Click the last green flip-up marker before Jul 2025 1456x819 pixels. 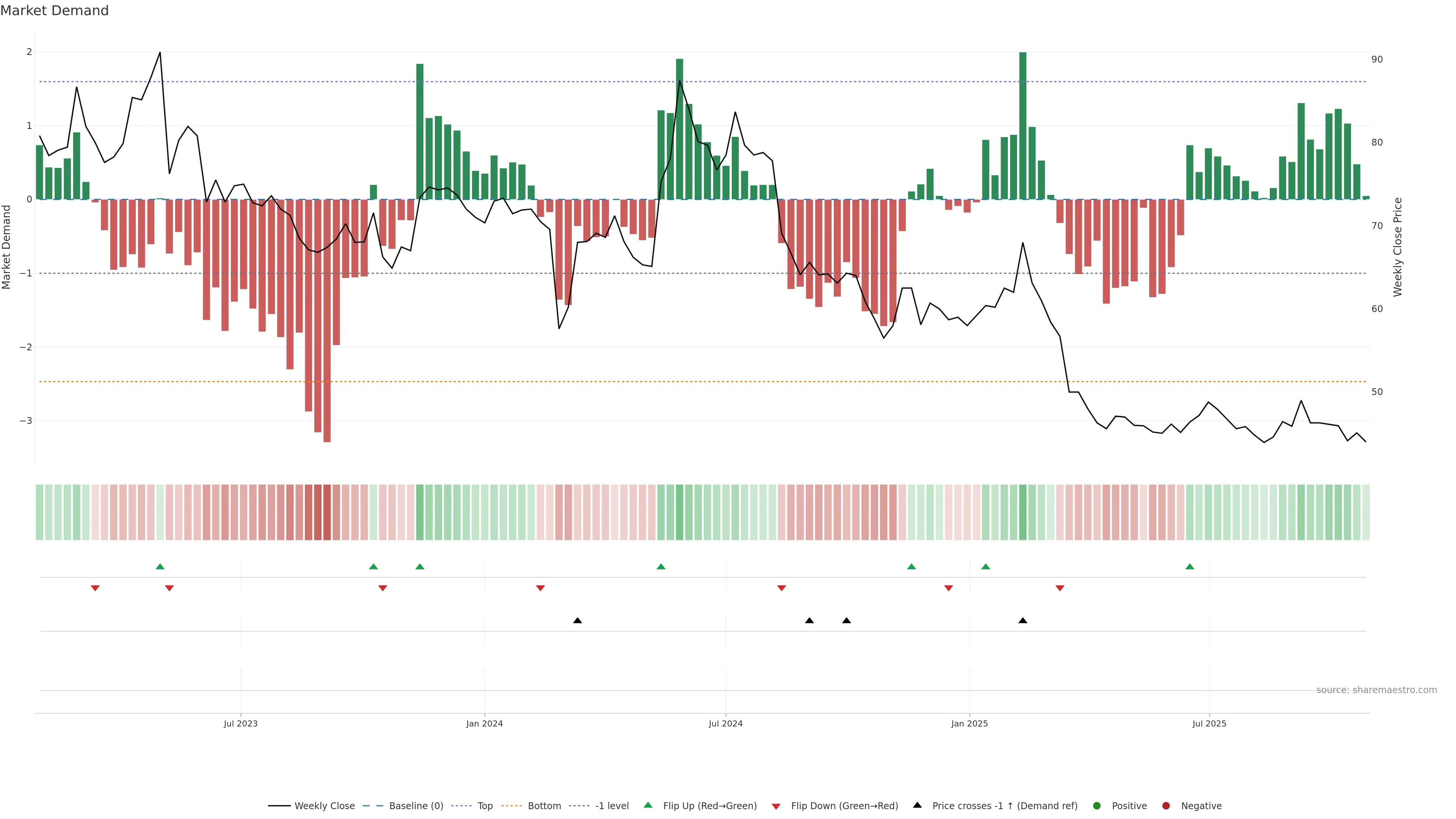[1190, 566]
